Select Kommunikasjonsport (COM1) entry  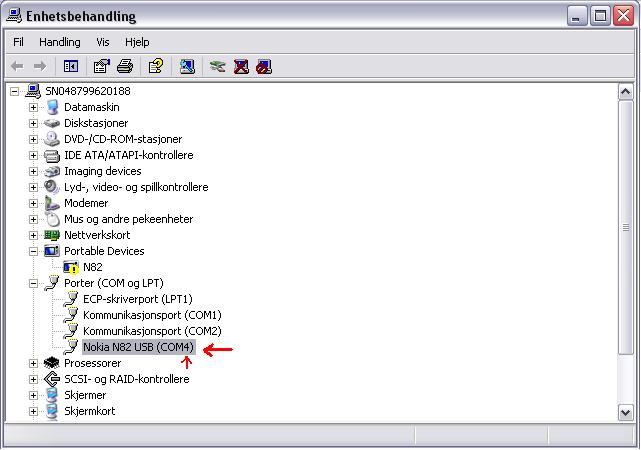click(152, 315)
